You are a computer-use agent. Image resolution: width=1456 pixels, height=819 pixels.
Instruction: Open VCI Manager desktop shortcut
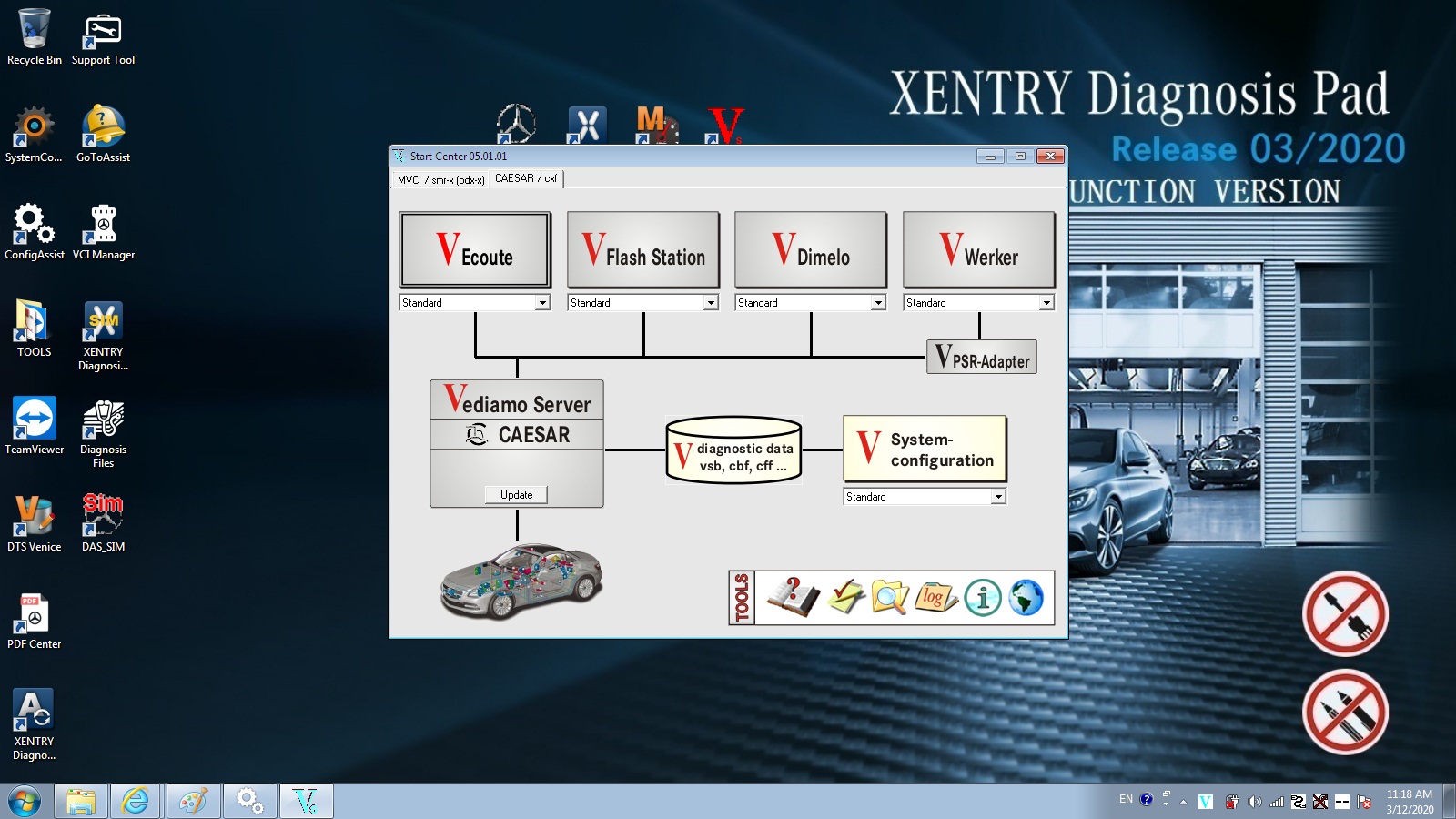[x=103, y=232]
